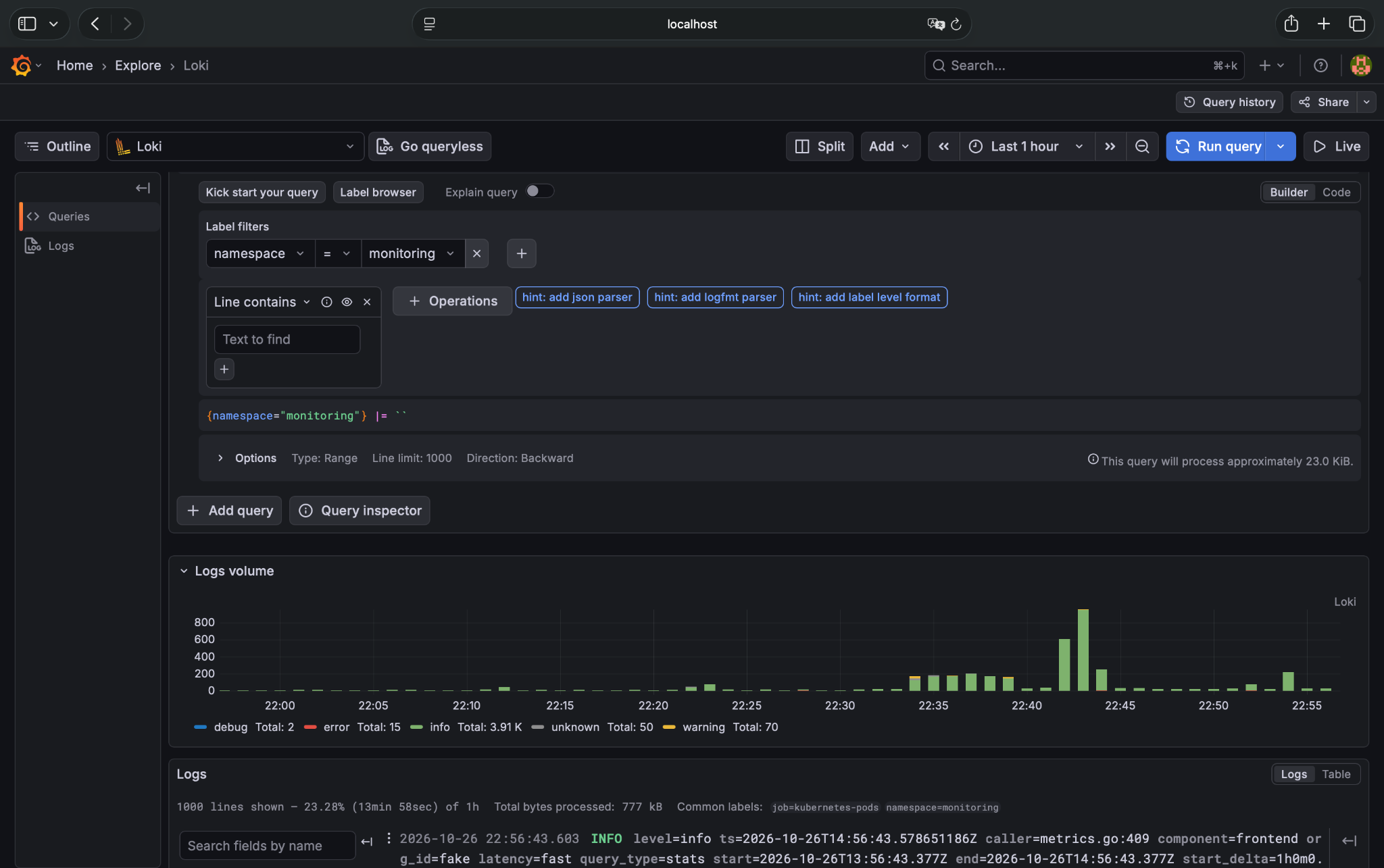Select the Logs view option

[1293, 774]
